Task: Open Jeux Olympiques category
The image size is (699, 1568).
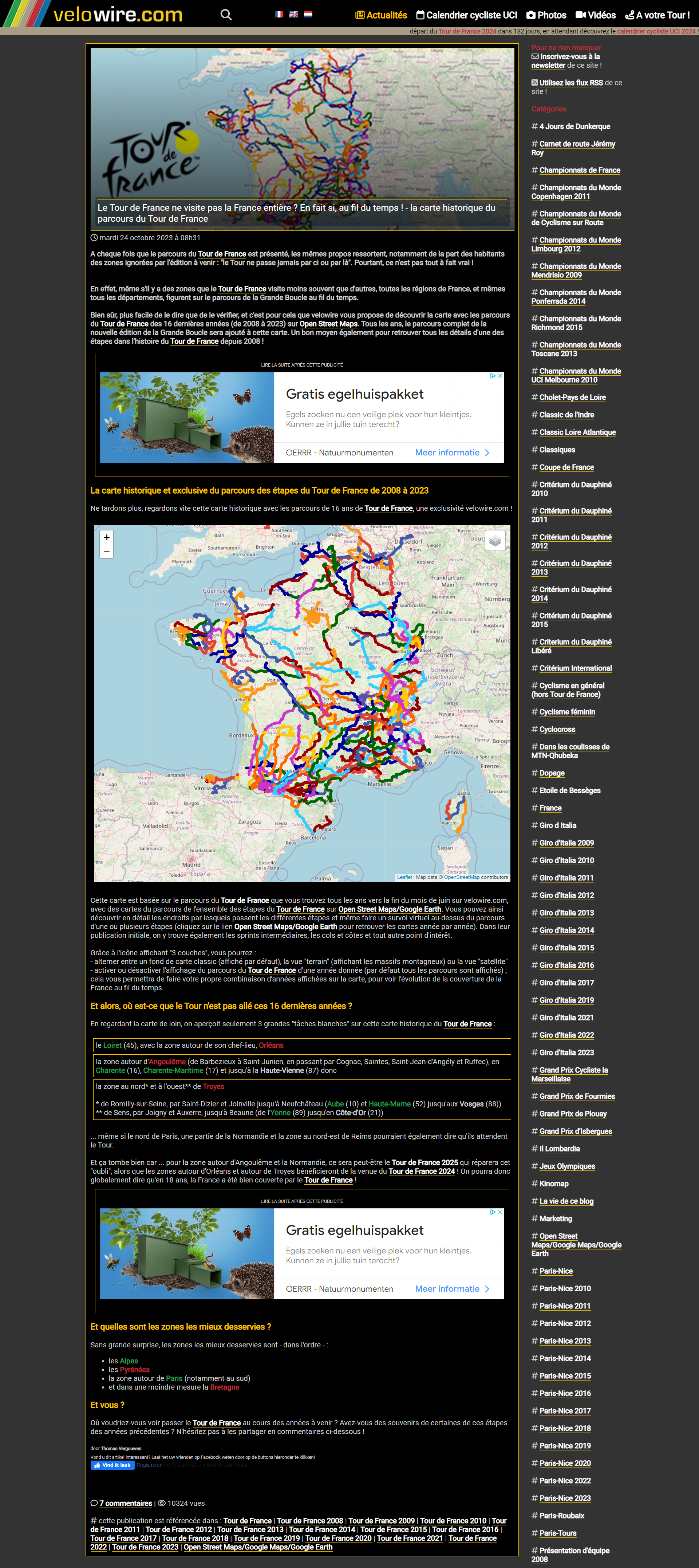Action: [567, 1166]
